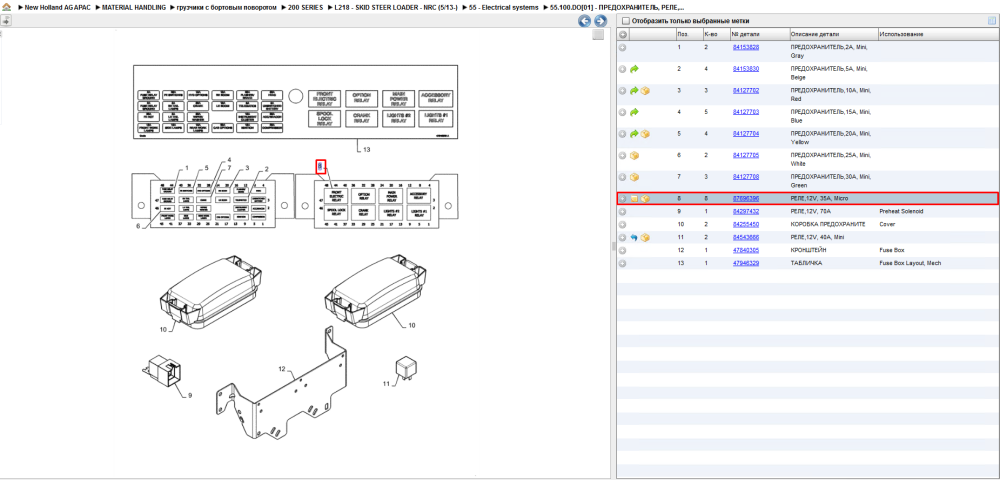Image resolution: width=1000 pixels, height=480 pixels.
Task: Click plus icon in parts table header
Action: point(623,34)
